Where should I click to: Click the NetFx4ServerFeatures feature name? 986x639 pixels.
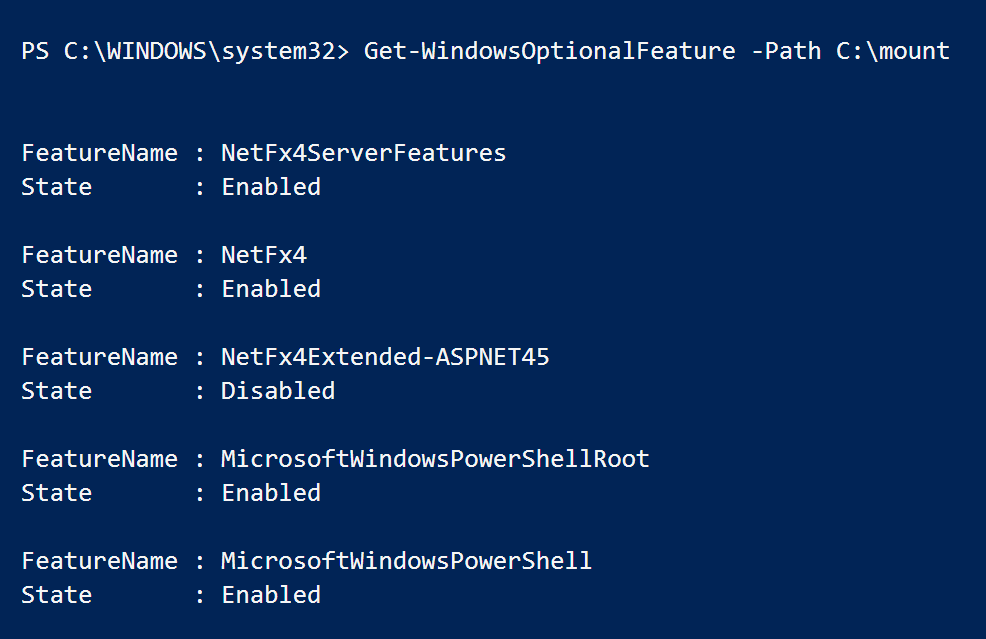pos(364,153)
